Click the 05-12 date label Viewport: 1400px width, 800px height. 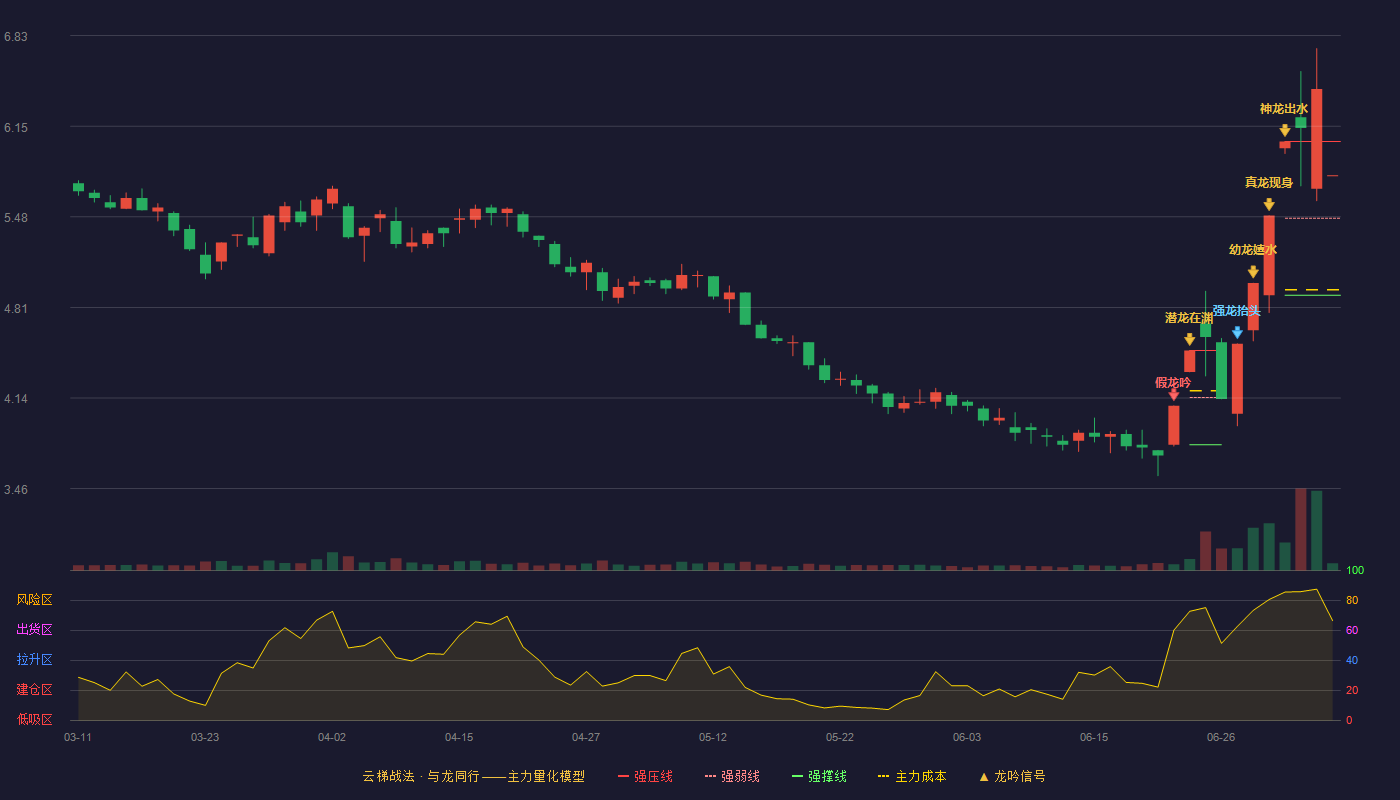point(713,737)
